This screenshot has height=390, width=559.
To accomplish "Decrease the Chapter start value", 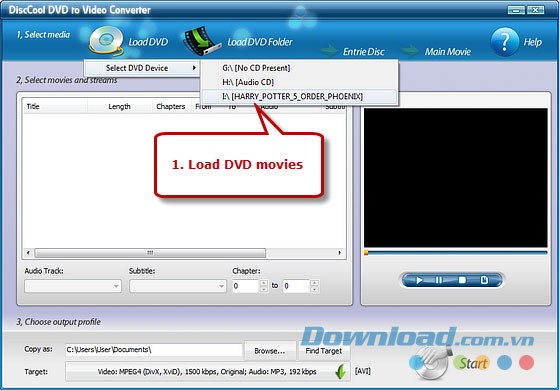I will [x=263, y=289].
